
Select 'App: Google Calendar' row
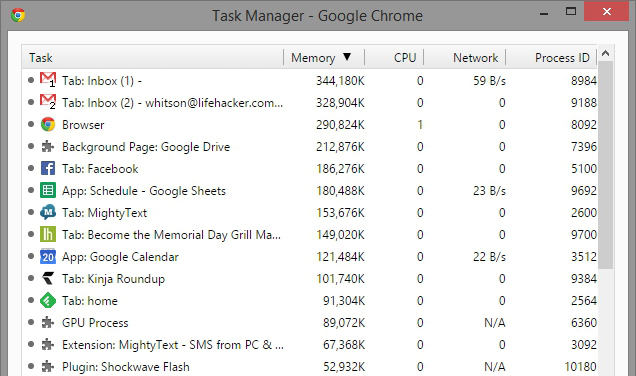coord(309,256)
